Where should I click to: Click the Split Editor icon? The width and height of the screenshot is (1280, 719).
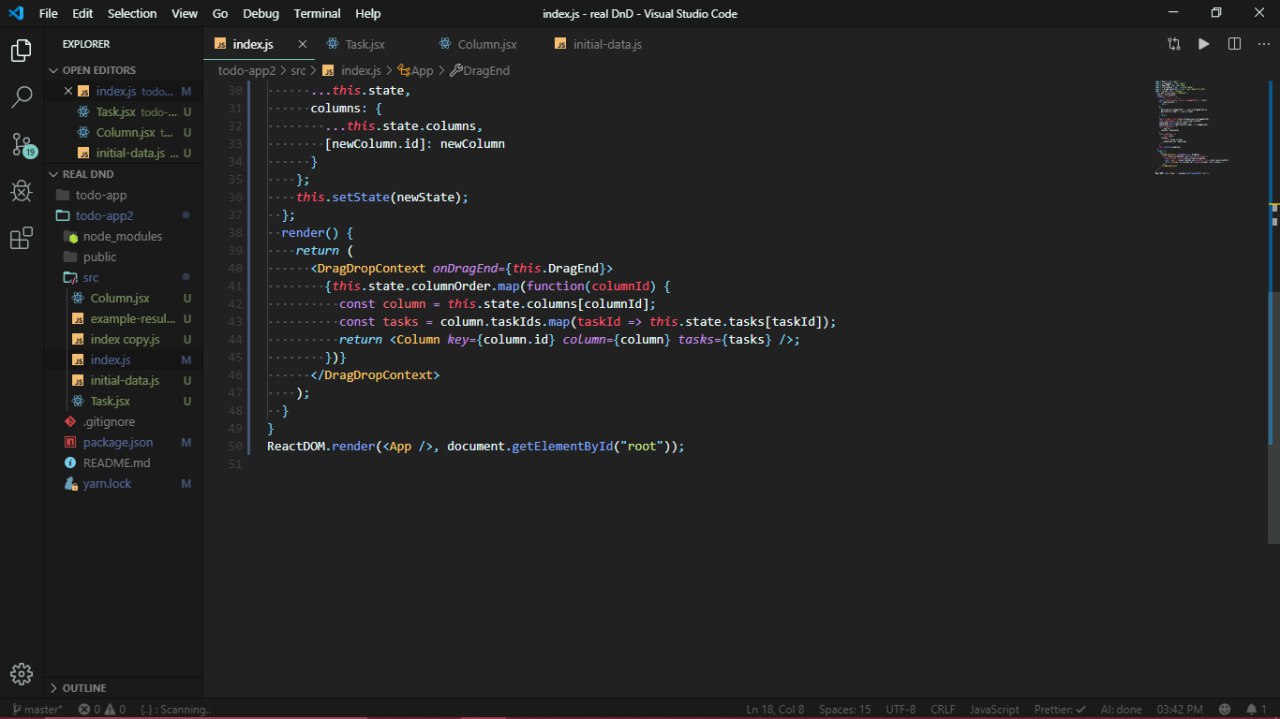[1234, 44]
